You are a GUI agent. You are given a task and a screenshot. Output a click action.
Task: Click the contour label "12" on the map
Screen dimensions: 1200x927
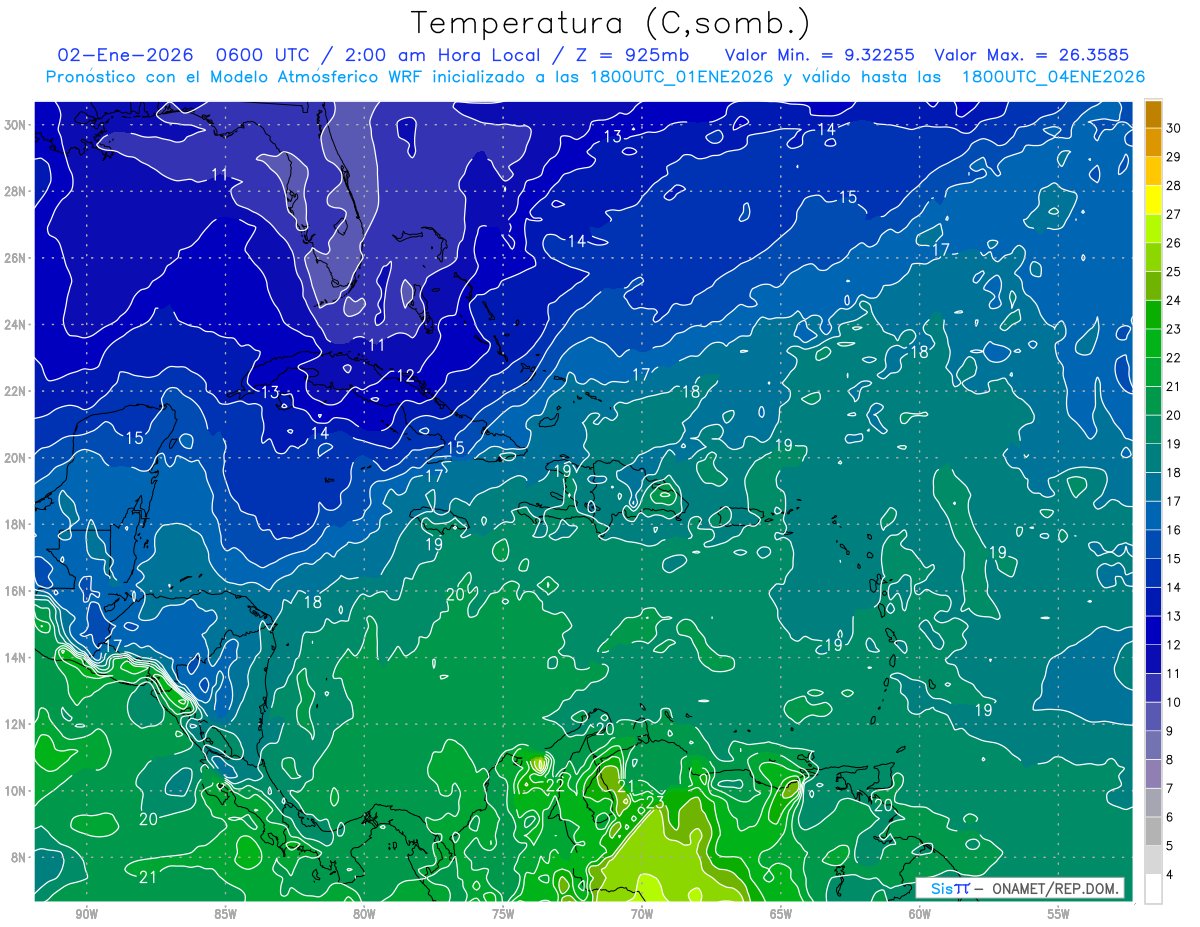(x=405, y=376)
